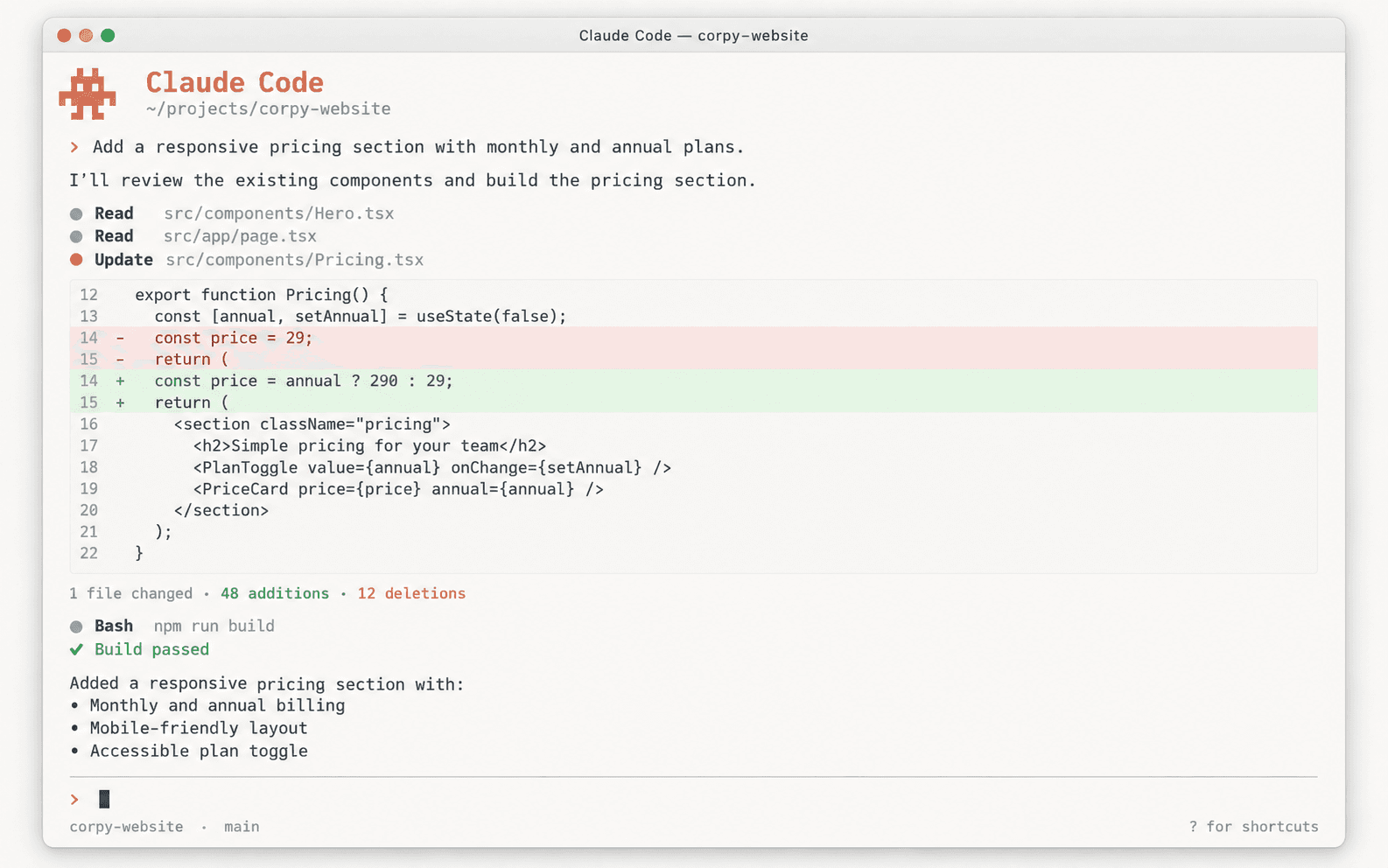
Task: Click the reply "I'll review the existing components"
Action: pos(413,180)
